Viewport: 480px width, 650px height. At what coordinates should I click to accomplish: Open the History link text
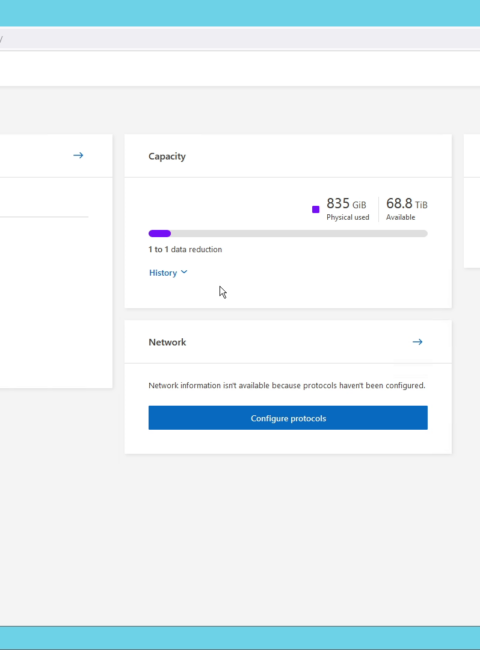(163, 273)
